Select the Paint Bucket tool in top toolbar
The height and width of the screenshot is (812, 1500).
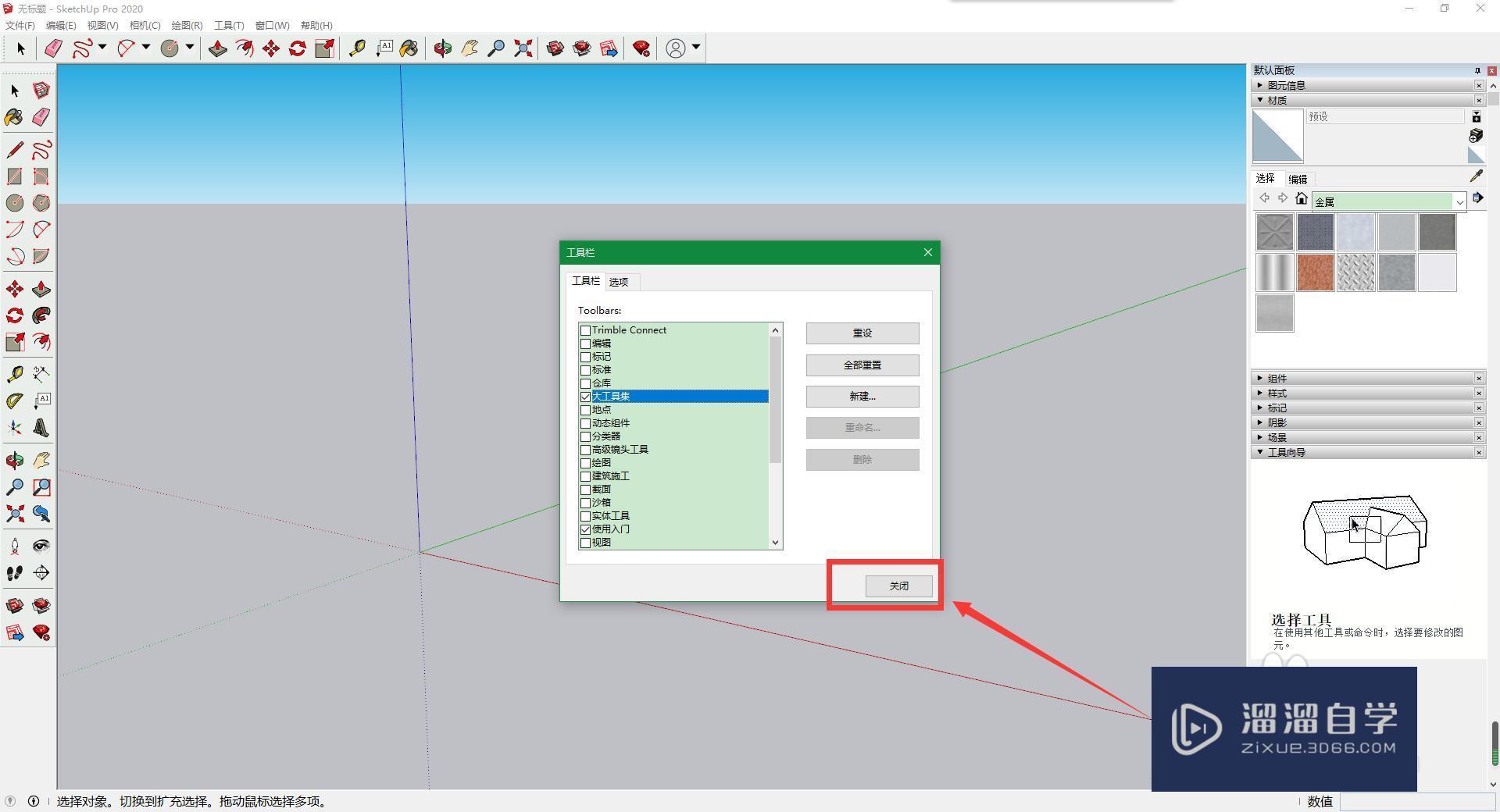pyautogui.click(x=409, y=48)
